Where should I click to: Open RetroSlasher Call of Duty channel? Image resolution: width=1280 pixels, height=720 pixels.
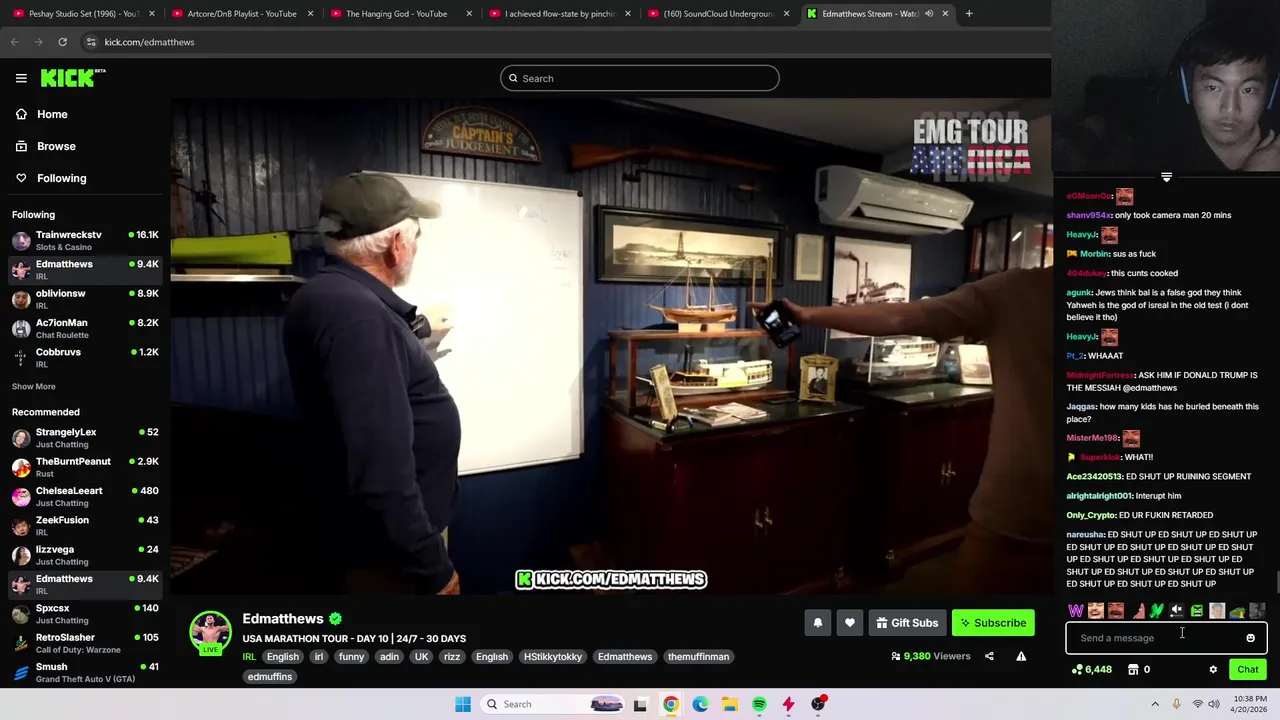coord(85,643)
